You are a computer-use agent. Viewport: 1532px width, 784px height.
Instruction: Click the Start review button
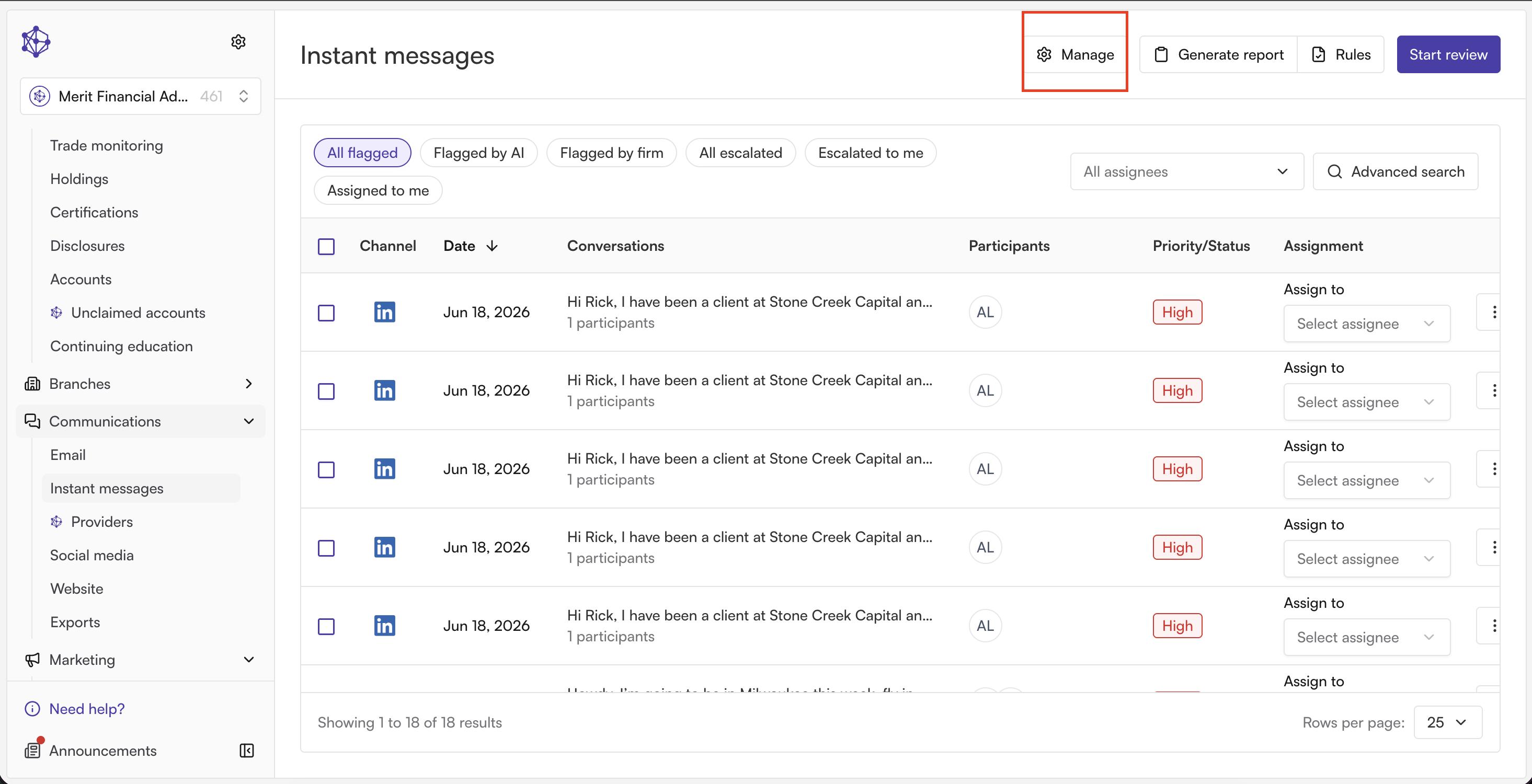1448,55
